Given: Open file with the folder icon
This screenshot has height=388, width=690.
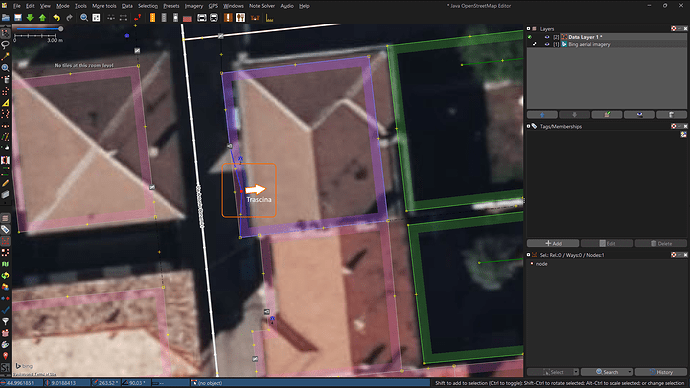Looking at the screenshot, I should (x=6, y=18).
